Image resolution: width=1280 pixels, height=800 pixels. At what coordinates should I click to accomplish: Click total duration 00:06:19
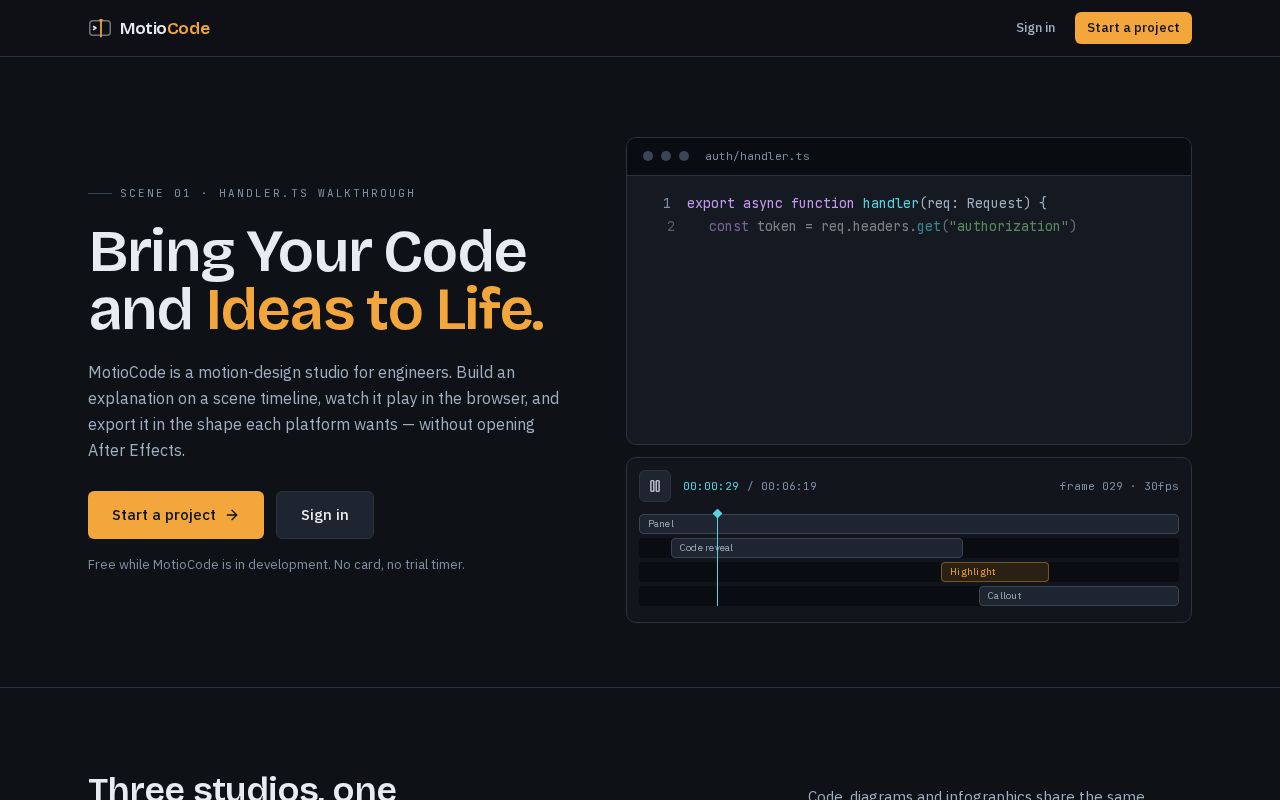(x=789, y=486)
